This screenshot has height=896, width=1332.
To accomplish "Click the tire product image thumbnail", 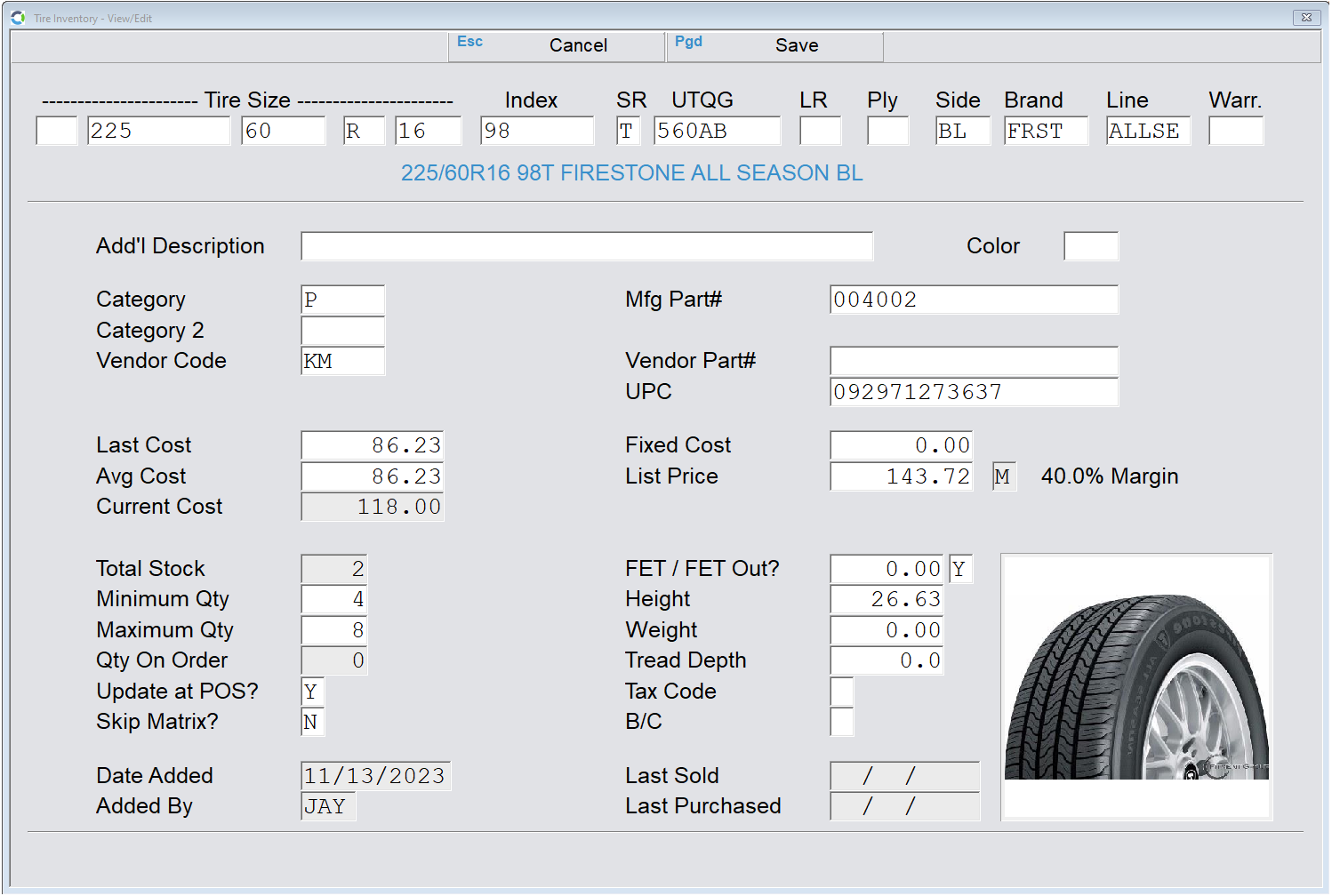I will tap(1136, 686).
